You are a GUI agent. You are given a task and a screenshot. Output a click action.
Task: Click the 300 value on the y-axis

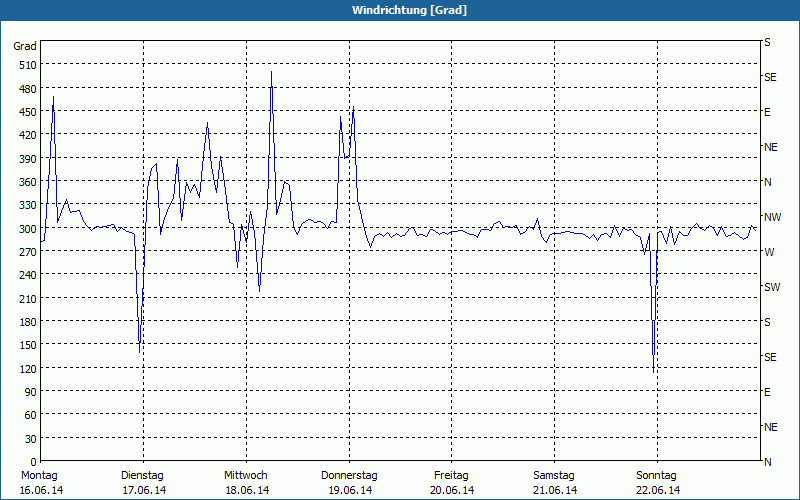[x=25, y=228]
